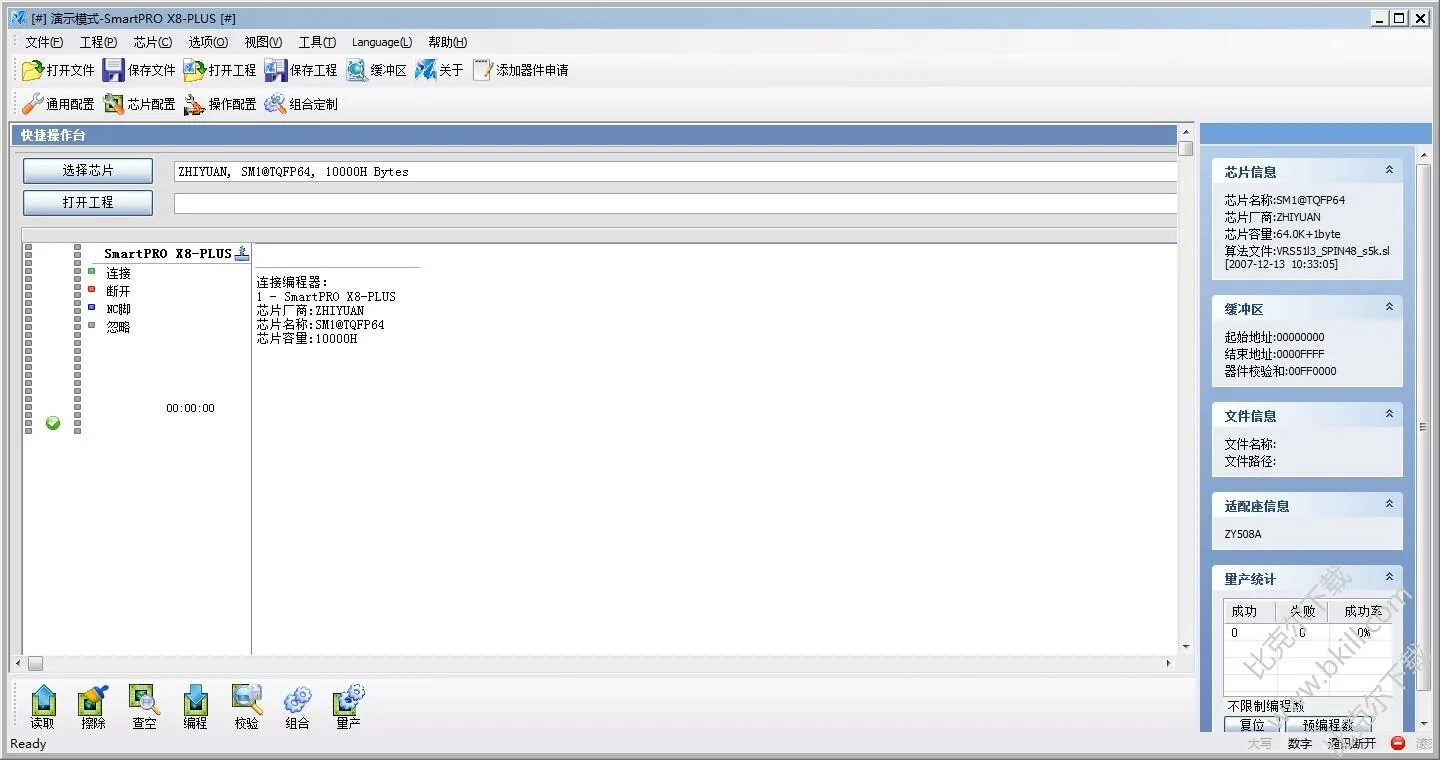Screen dimensions: 1440x760
Task: Open the 文件(F) menu
Action: 44,42
